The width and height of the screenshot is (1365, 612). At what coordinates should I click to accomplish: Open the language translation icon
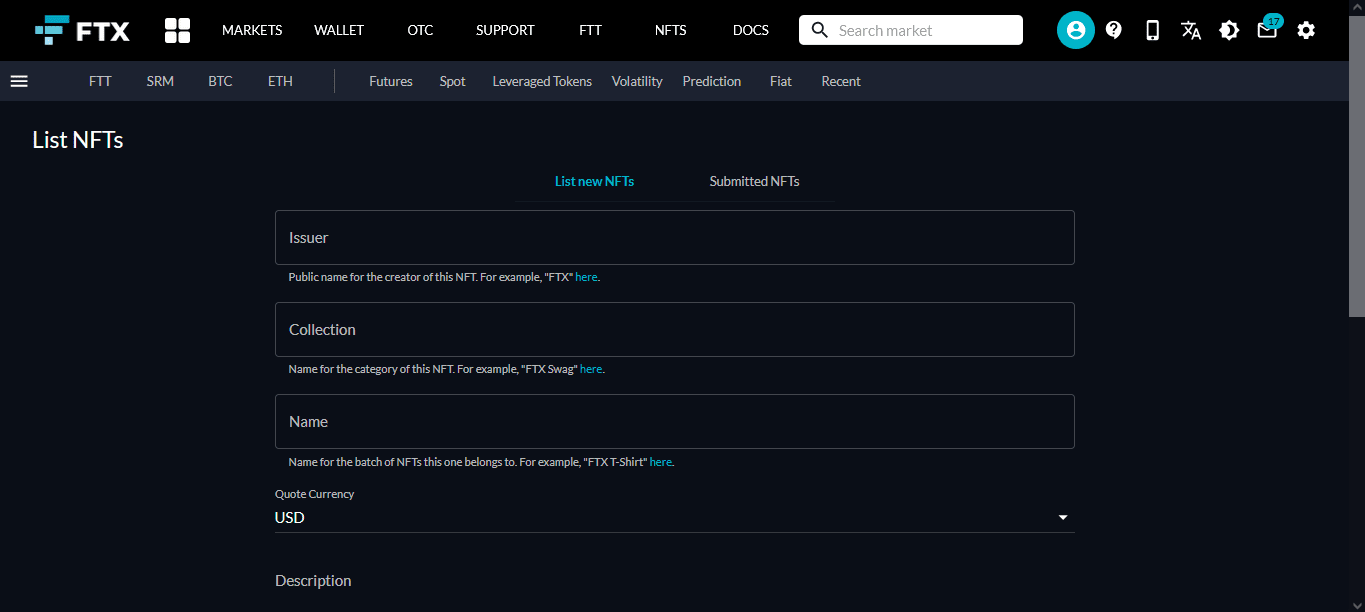[1190, 30]
